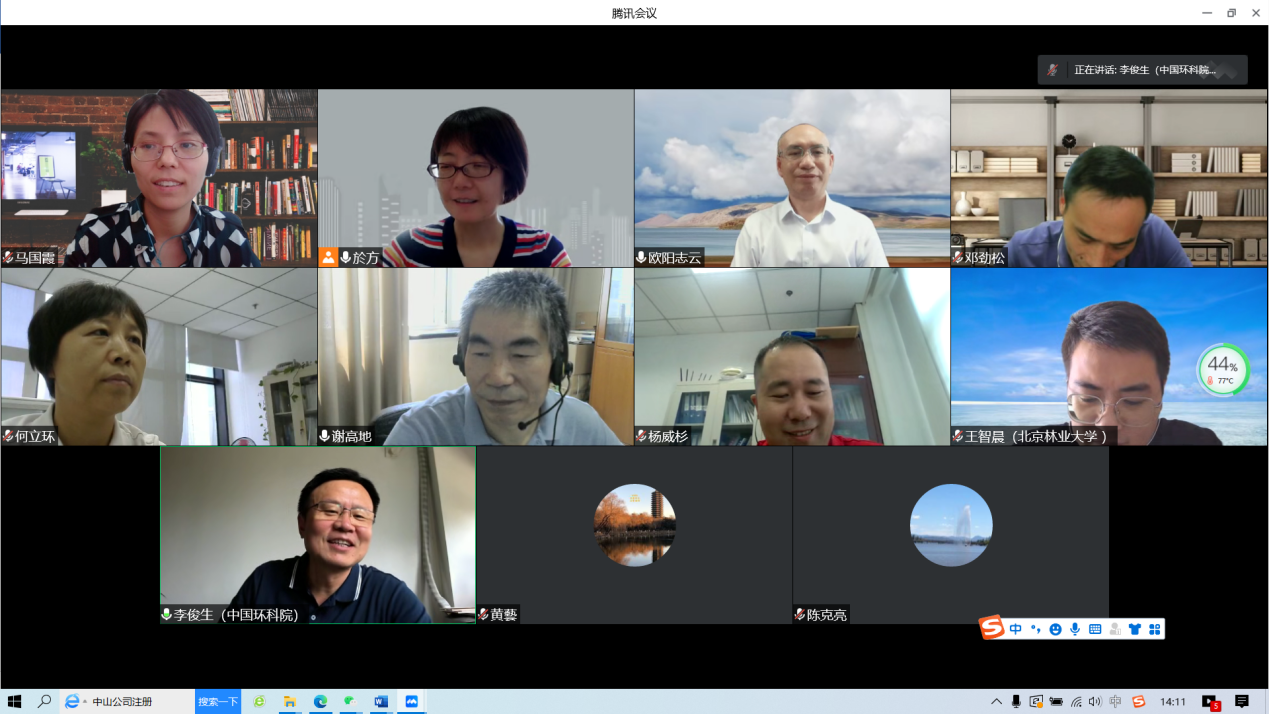The height and width of the screenshot is (714, 1269).
Task: Expand hidden system tray icons chevron
Action: 996,702
